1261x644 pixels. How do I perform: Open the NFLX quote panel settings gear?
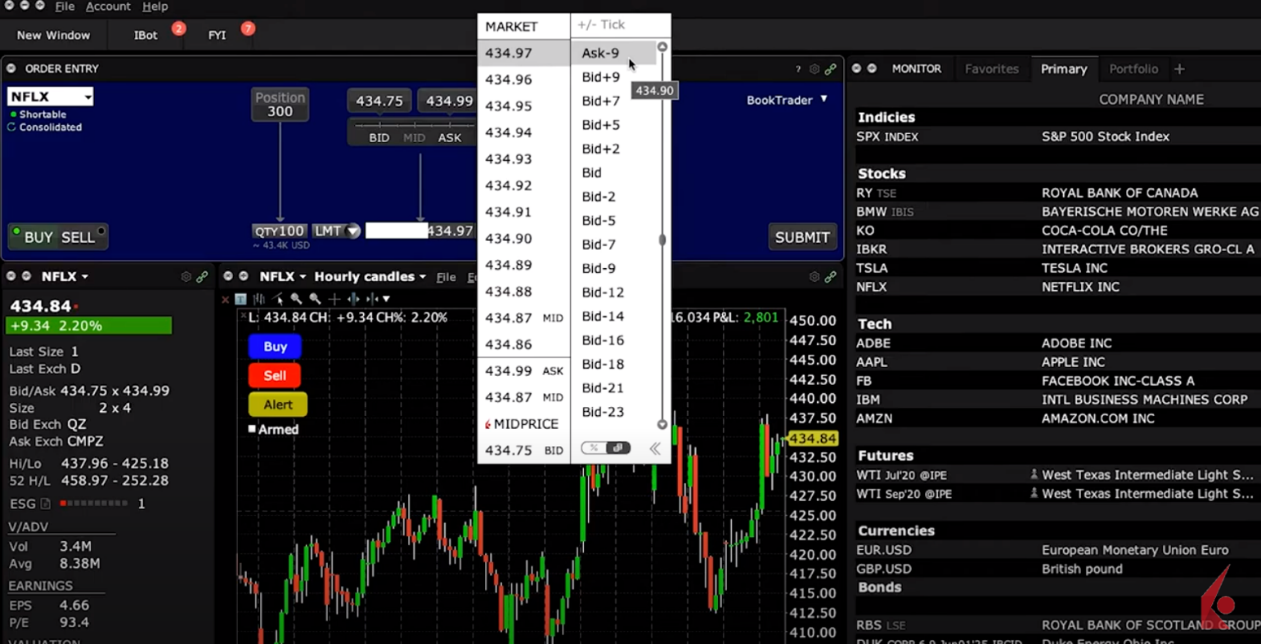click(x=186, y=277)
